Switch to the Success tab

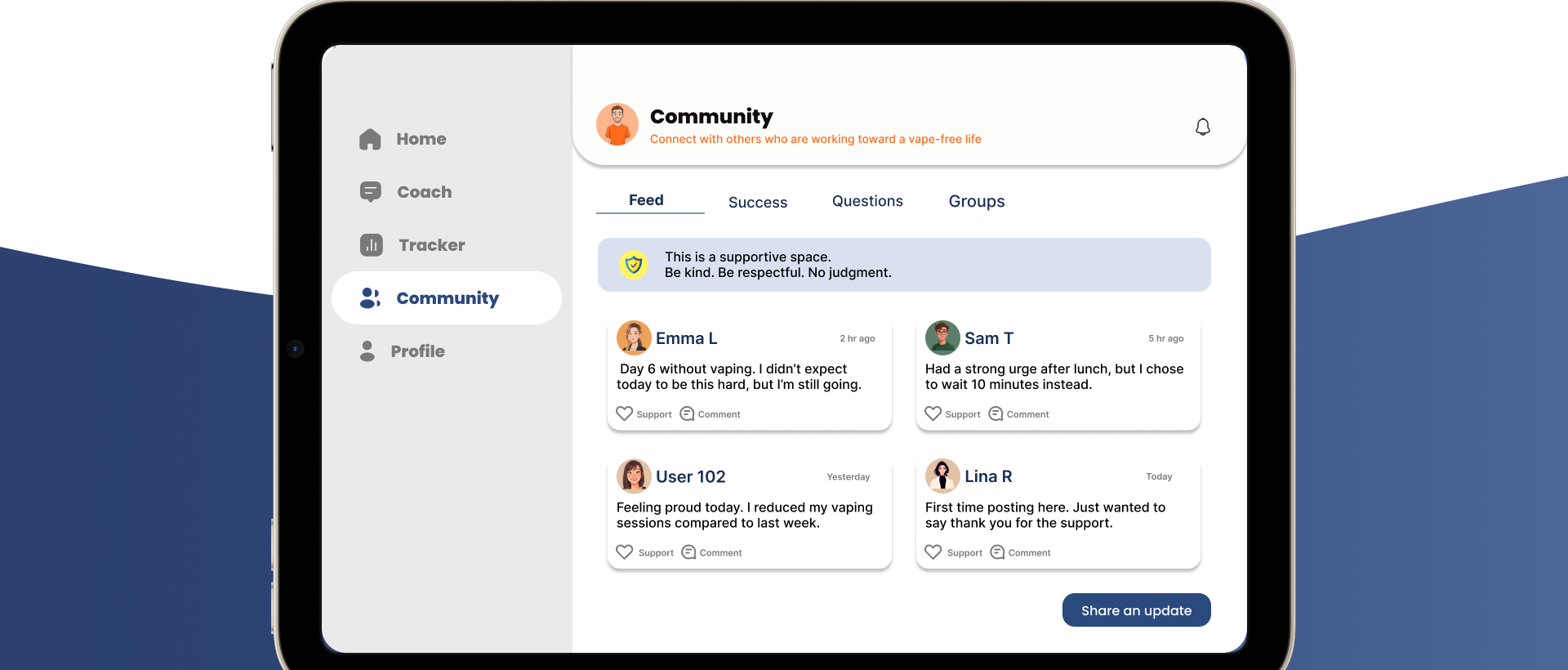(x=758, y=203)
